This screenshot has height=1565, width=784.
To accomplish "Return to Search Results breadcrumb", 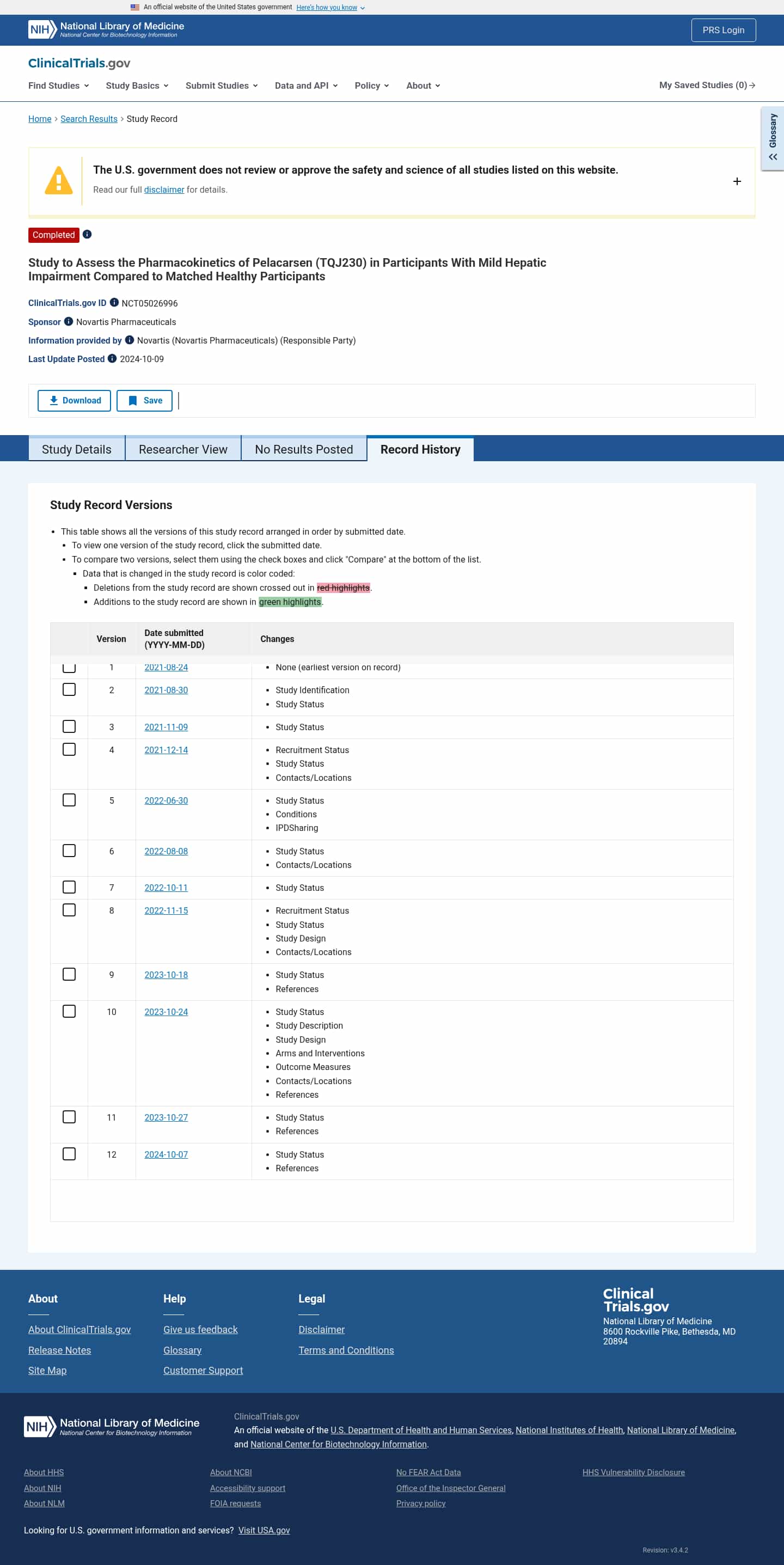I will (89, 119).
